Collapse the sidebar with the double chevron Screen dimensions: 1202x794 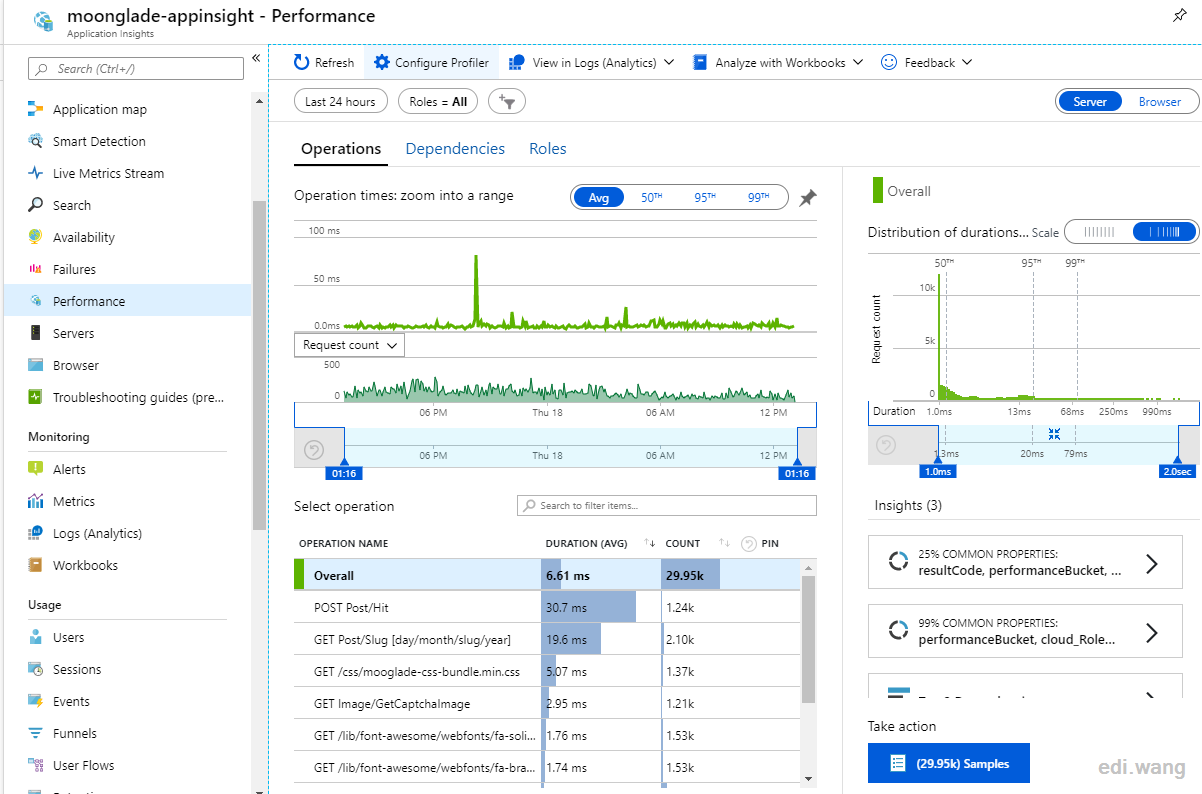(x=256, y=59)
